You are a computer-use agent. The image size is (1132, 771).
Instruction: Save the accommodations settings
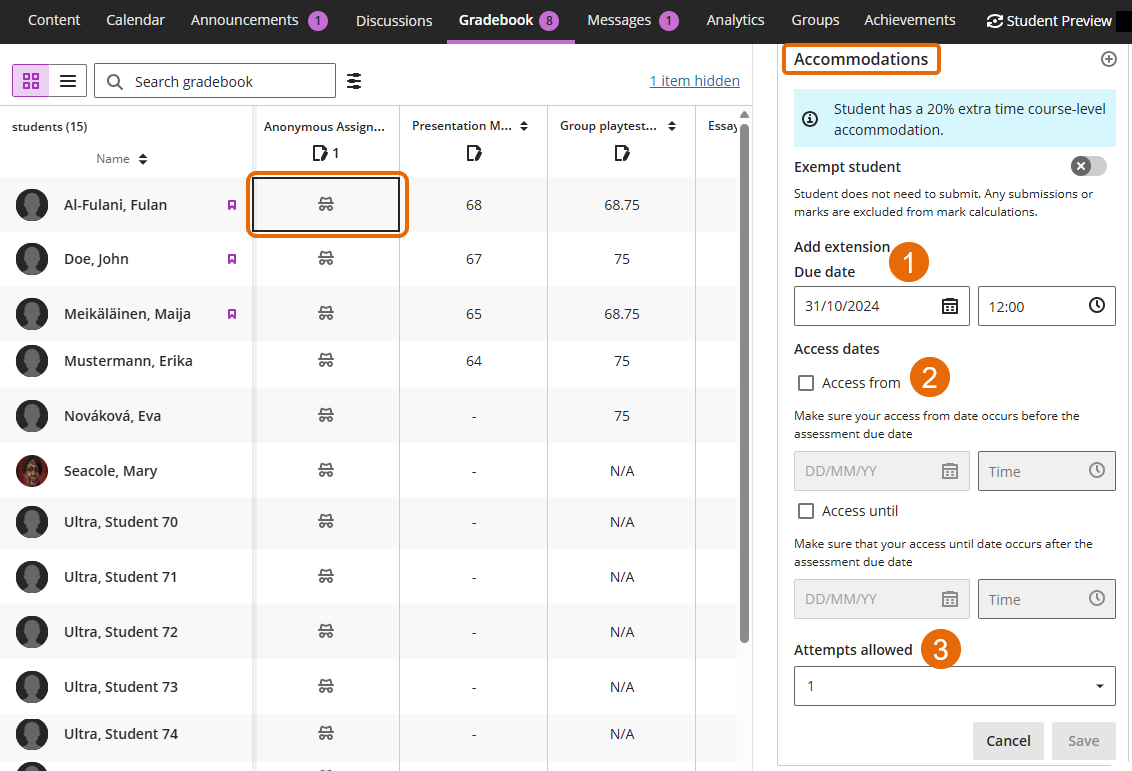(x=1083, y=741)
